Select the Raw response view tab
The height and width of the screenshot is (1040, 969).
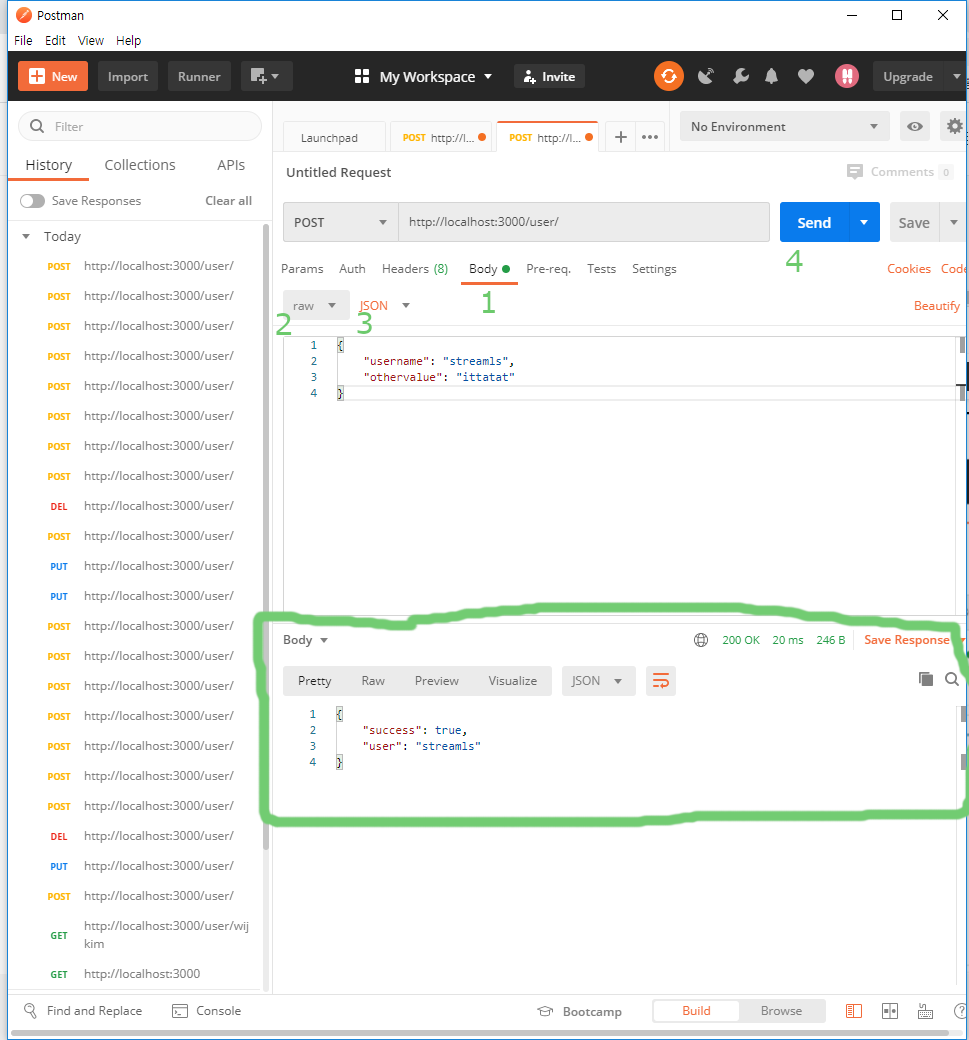[373, 681]
